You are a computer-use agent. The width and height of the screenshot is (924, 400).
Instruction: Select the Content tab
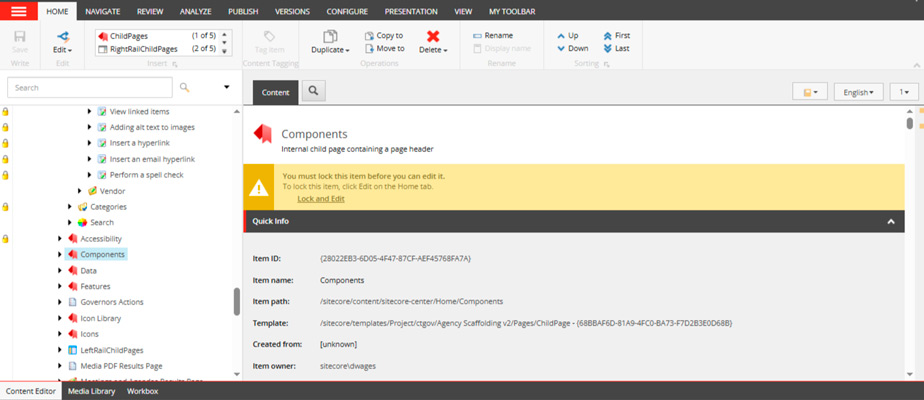(x=275, y=92)
